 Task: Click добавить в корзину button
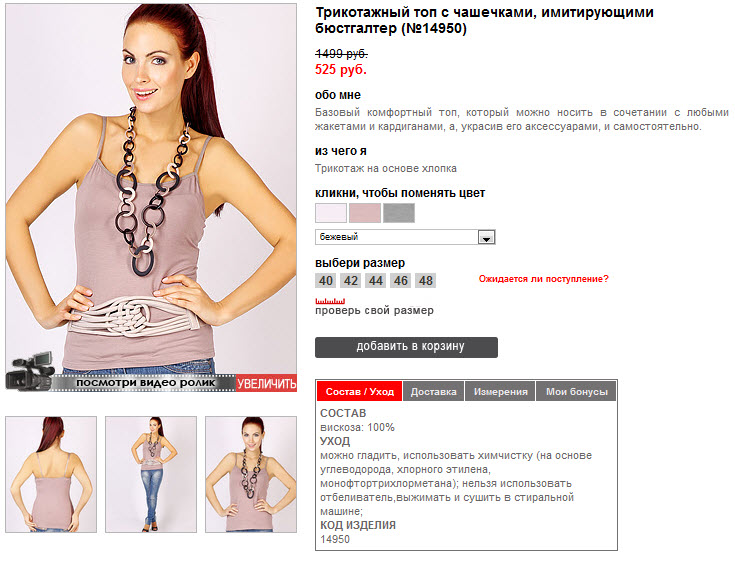coord(406,347)
